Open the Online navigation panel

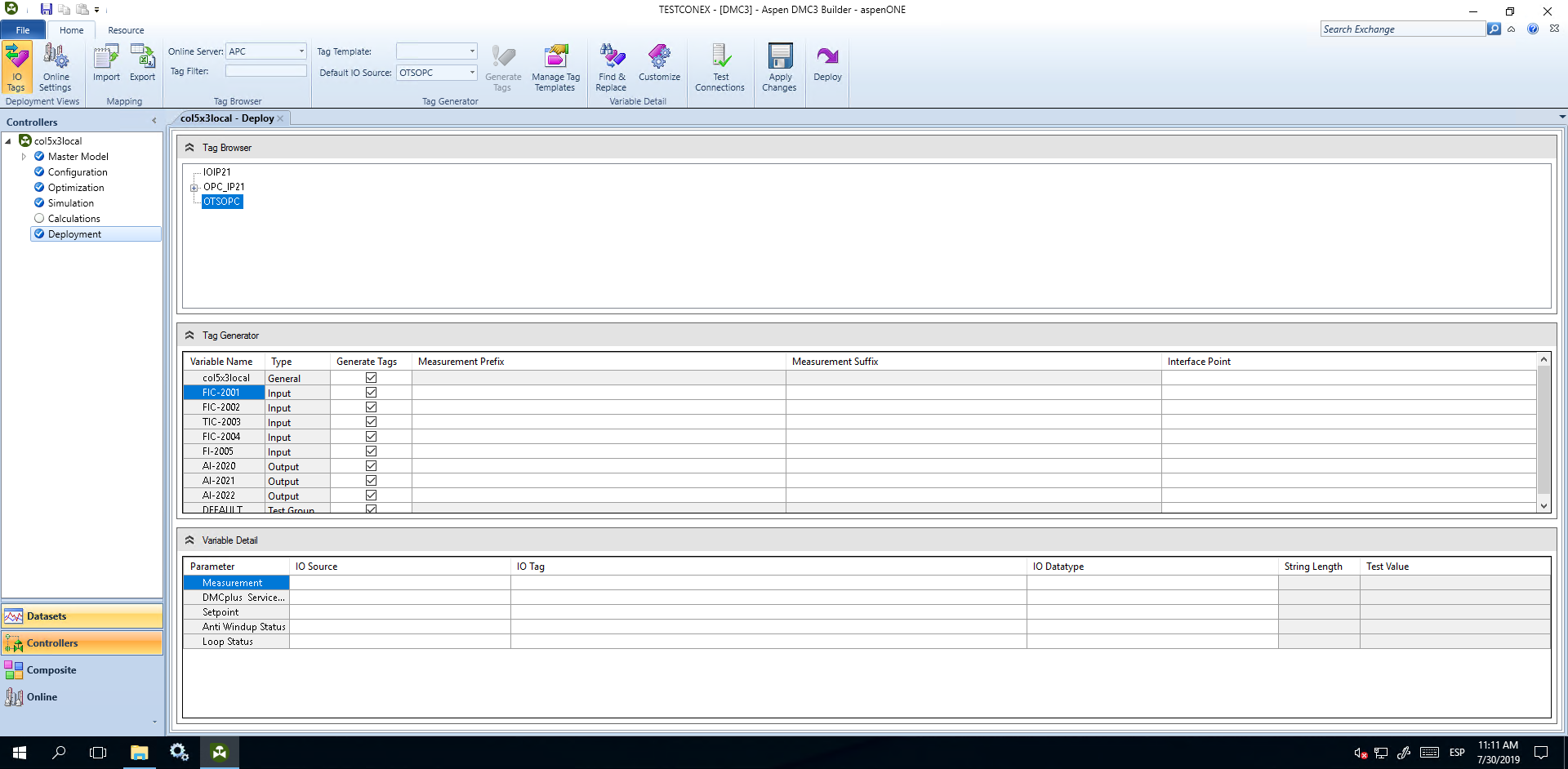click(x=82, y=697)
